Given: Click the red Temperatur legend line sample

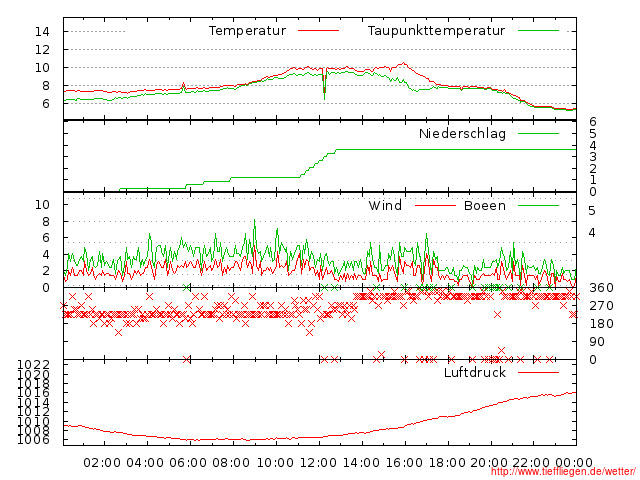Looking at the screenshot, I should tap(318, 31).
